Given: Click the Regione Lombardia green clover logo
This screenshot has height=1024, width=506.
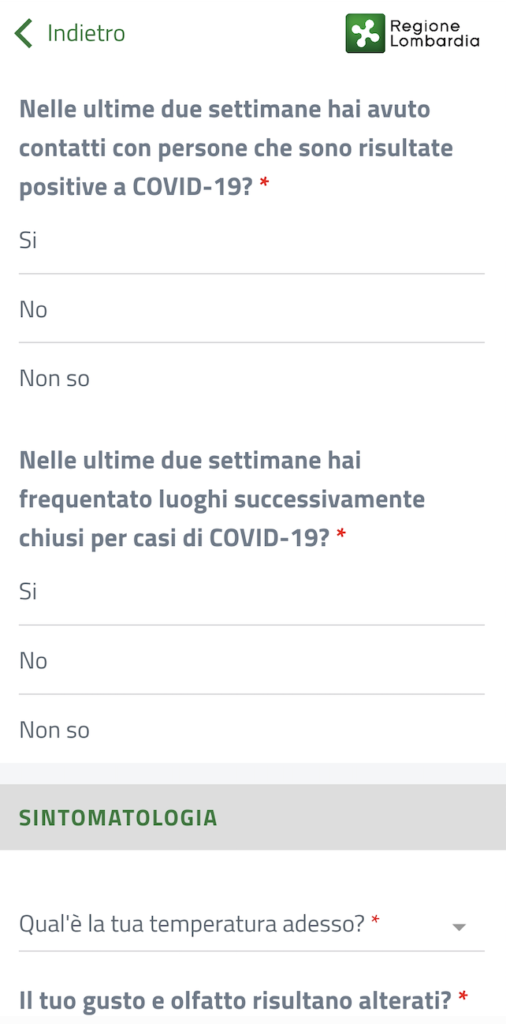Looking at the screenshot, I should 365,33.
